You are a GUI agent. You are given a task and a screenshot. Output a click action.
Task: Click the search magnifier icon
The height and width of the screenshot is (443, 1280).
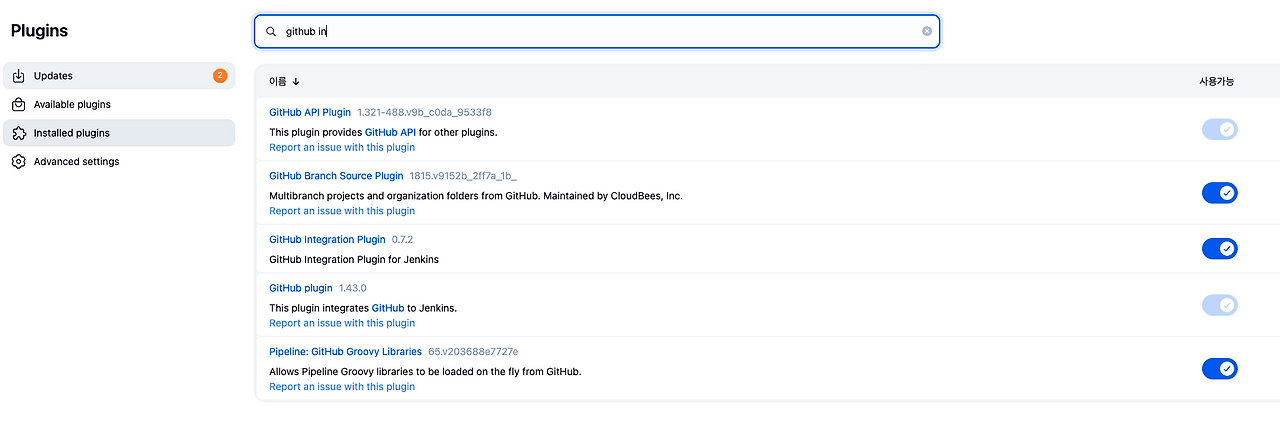coord(271,31)
